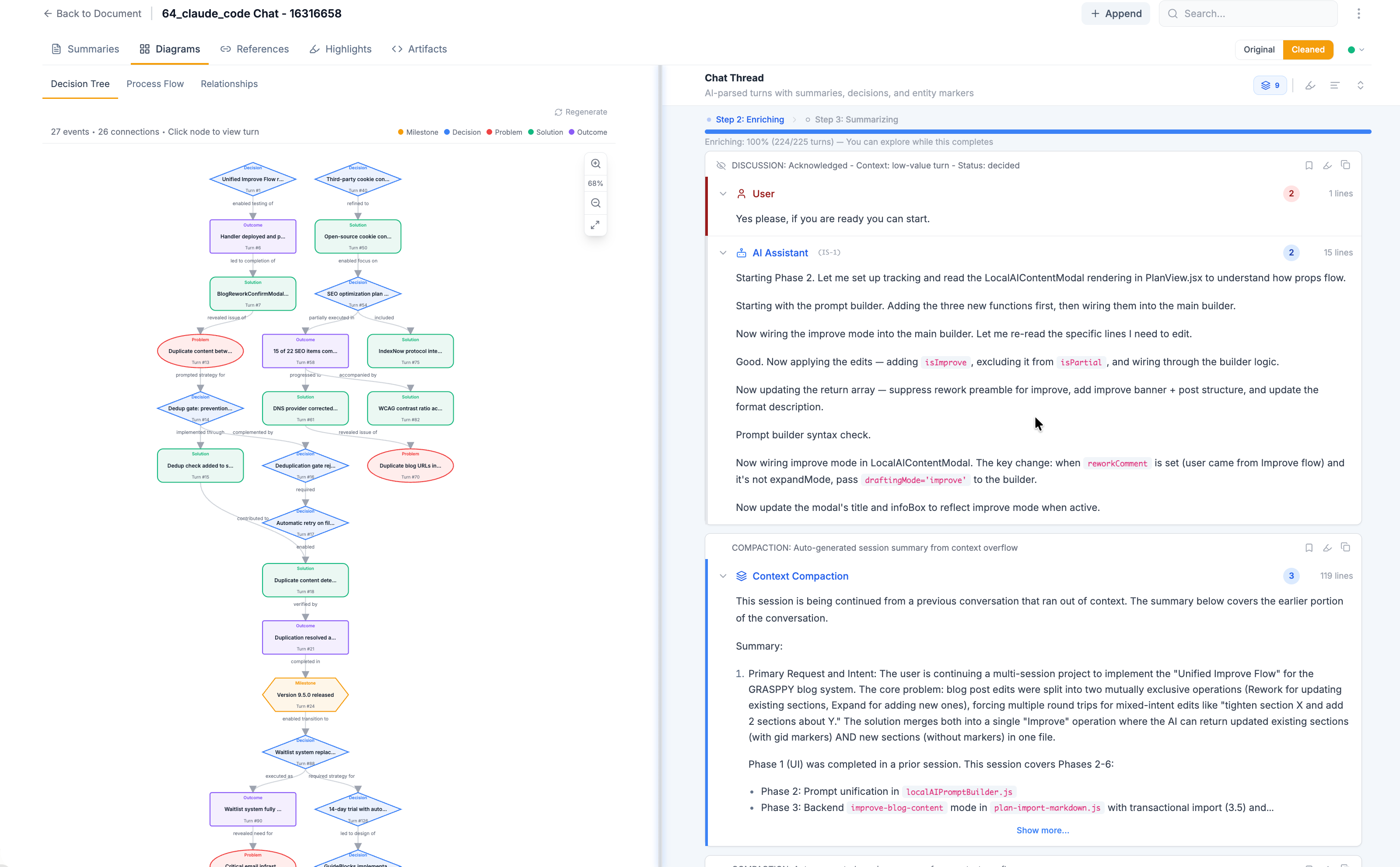Toggle Solution legend filter
This screenshot has width=1400, height=867.
546,133
